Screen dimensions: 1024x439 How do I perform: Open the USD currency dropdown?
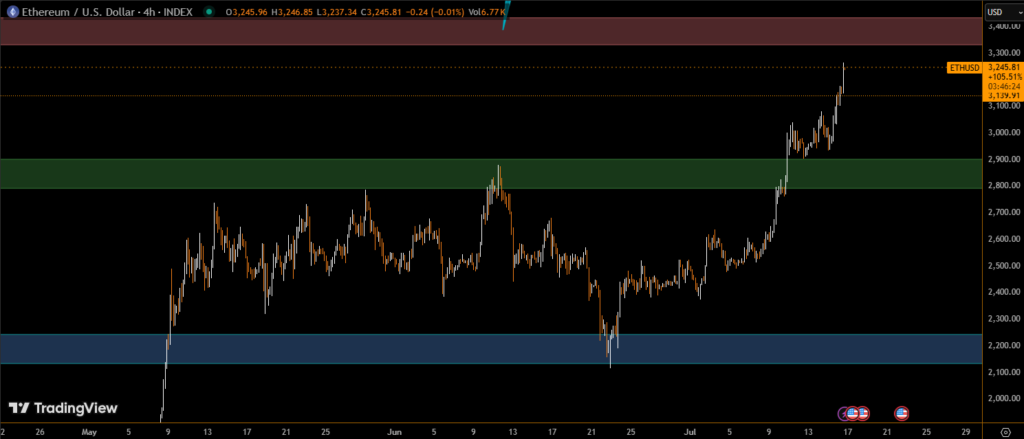(1002, 12)
